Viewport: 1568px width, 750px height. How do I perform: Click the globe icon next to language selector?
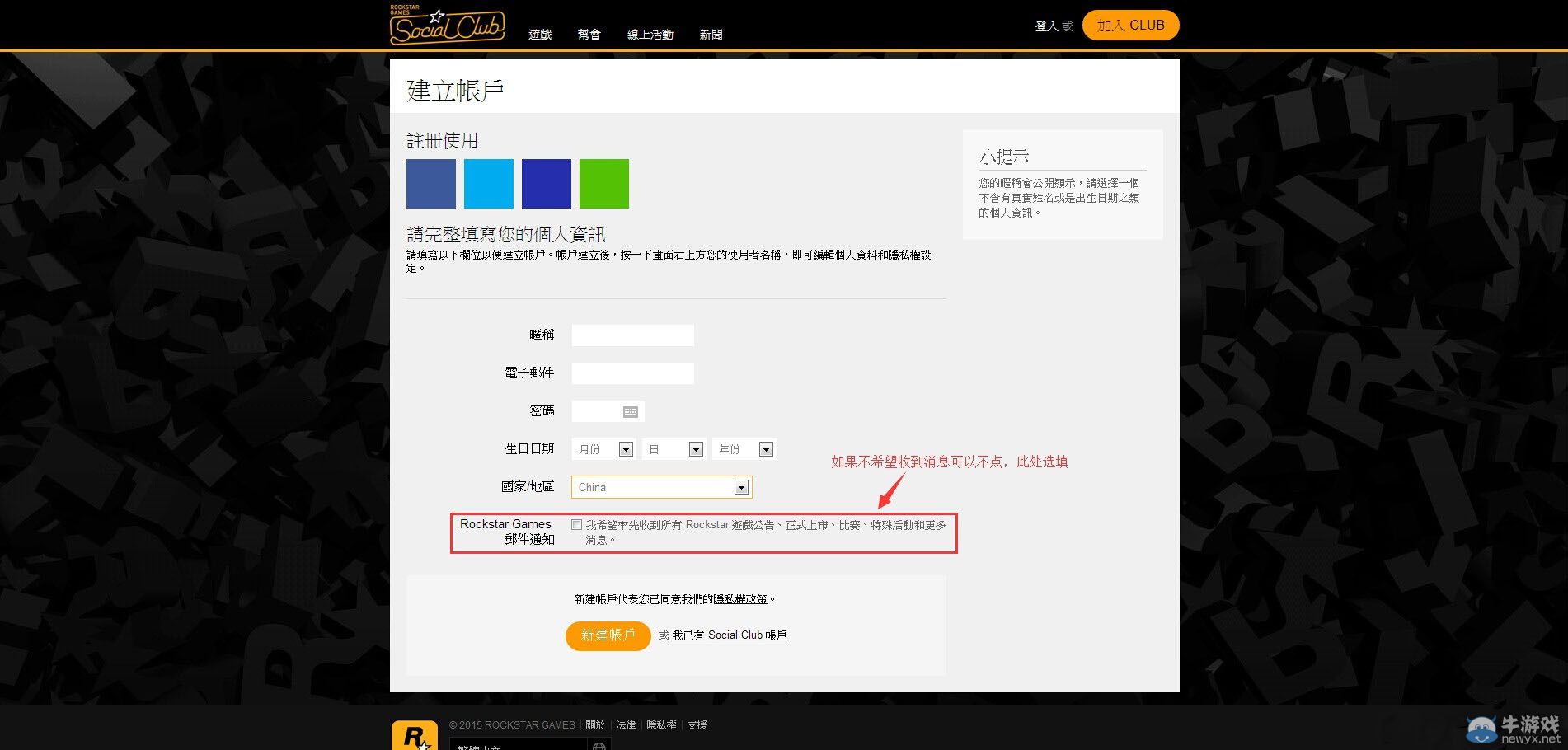599,746
